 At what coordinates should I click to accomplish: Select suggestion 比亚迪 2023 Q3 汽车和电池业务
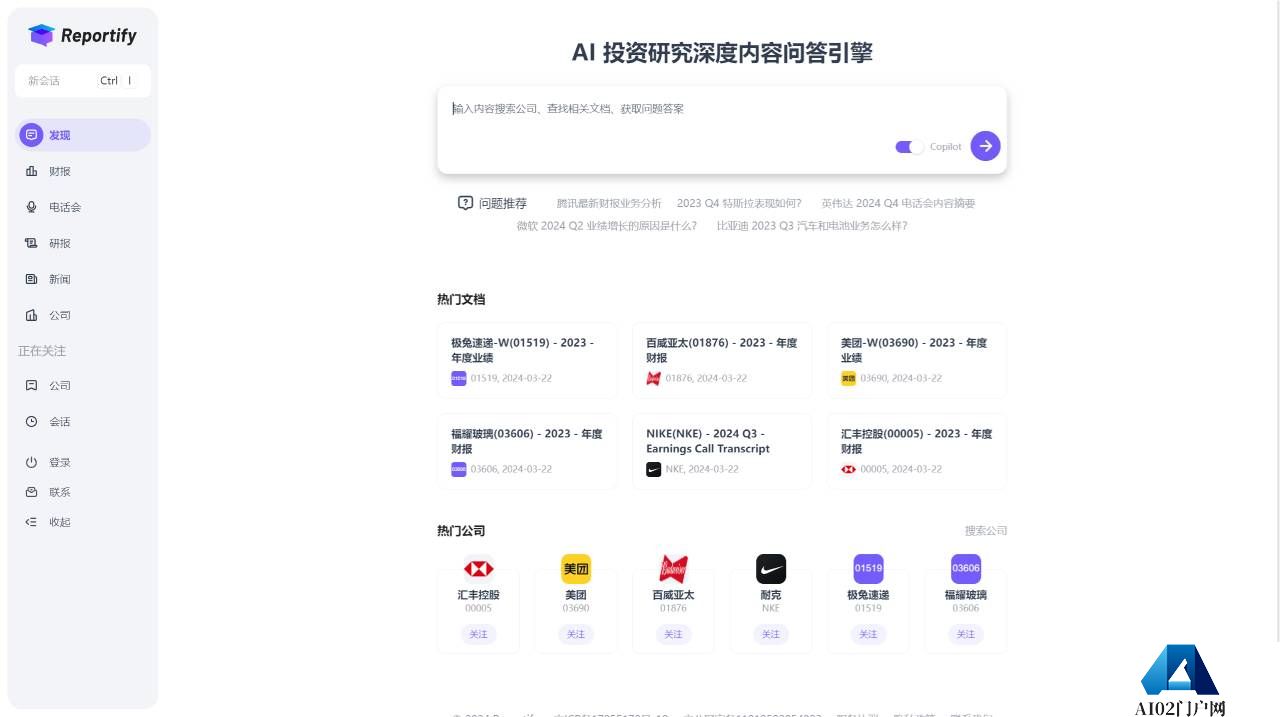pyautogui.click(x=812, y=226)
